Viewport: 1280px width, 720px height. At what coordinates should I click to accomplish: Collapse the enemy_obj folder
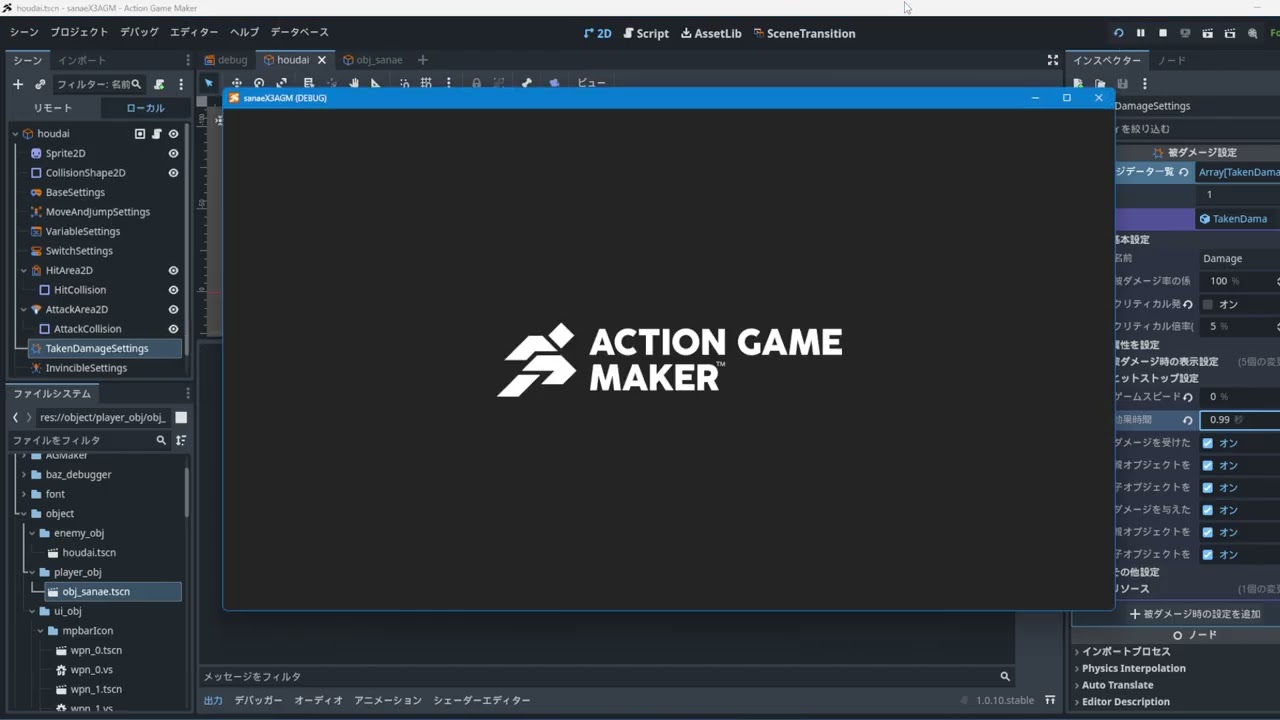click(x=32, y=533)
